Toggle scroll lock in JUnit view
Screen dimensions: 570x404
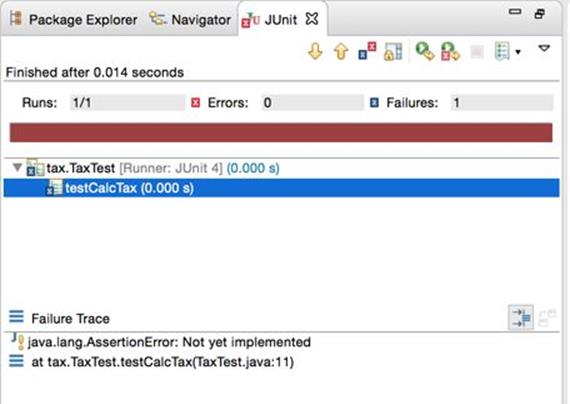(x=393, y=51)
